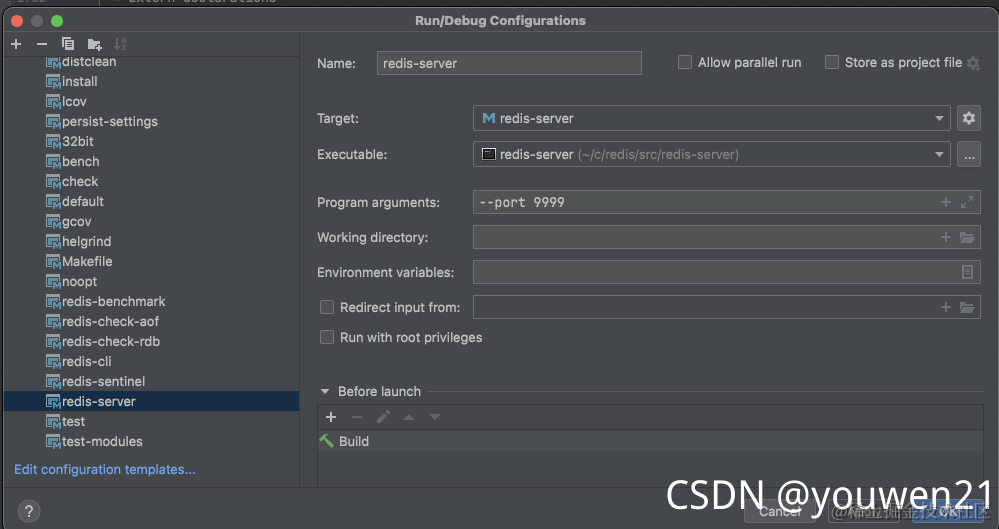
Task: Check the Redirect input from option
Action: [x=327, y=307]
